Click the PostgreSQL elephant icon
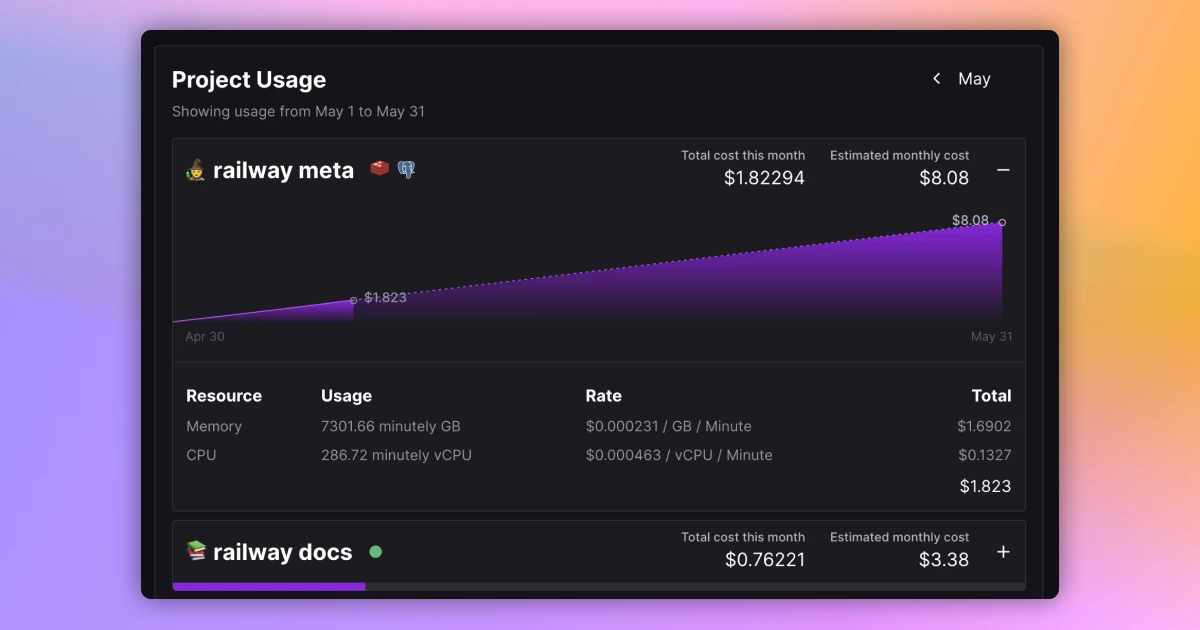The height and width of the screenshot is (630, 1200). [x=406, y=169]
